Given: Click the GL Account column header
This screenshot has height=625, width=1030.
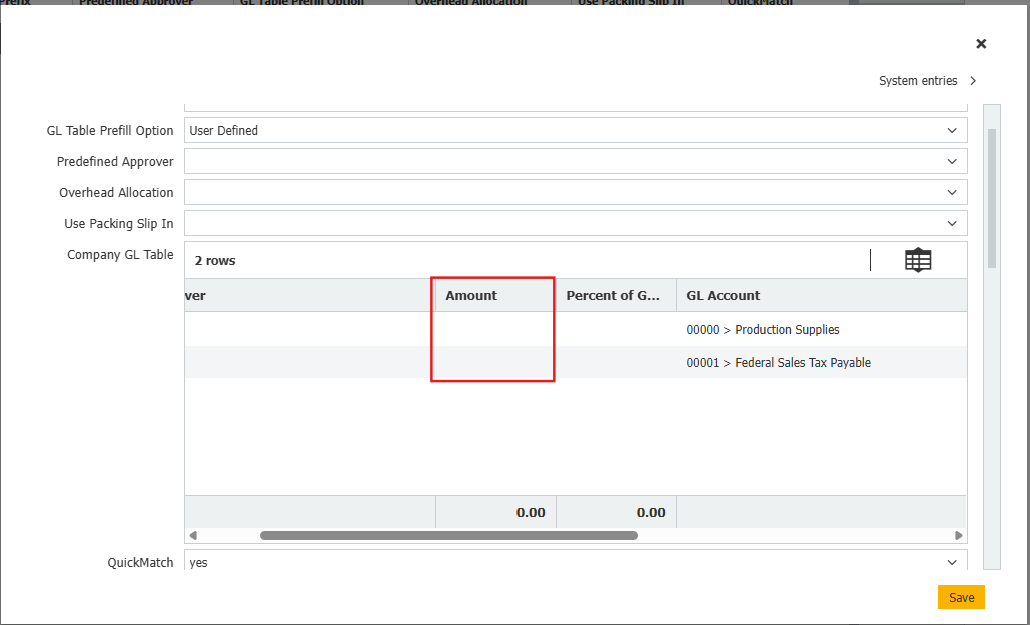Looking at the screenshot, I should point(723,296).
